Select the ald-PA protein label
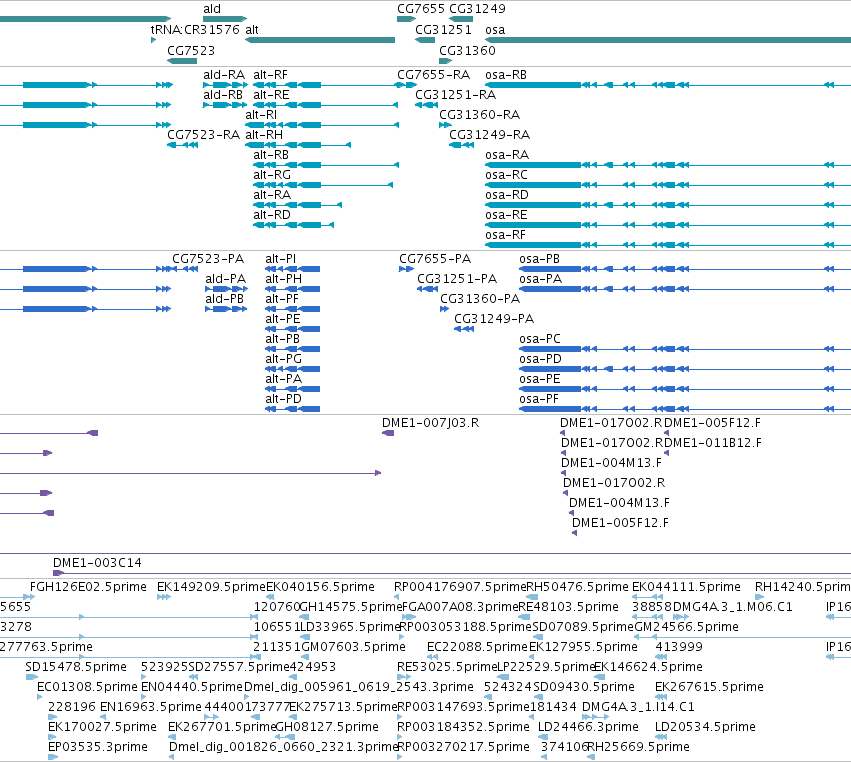851x762 pixels. (x=225, y=279)
